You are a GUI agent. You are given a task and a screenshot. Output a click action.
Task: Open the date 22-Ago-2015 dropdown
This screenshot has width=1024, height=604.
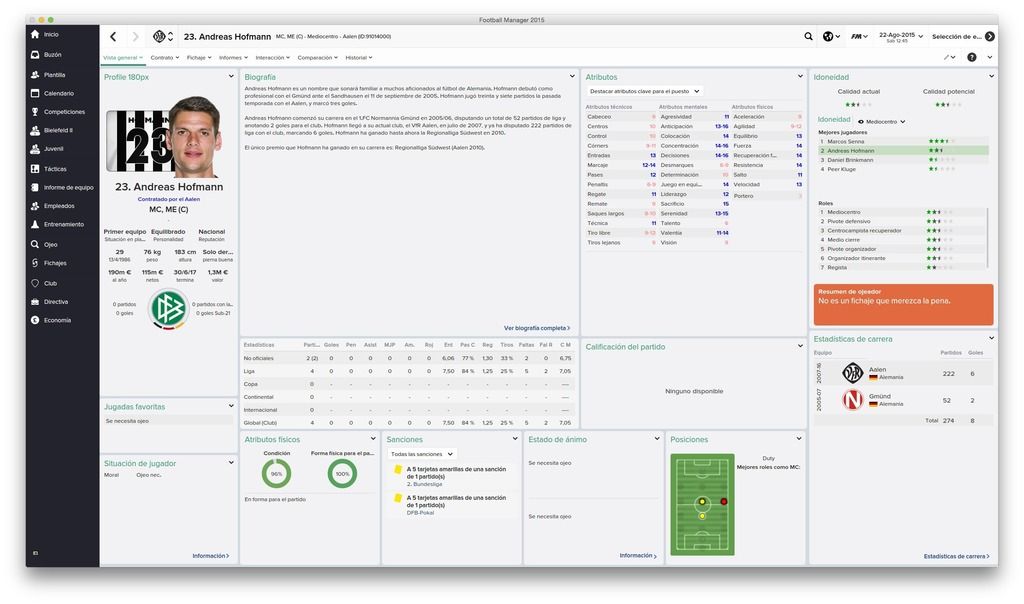(901, 37)
